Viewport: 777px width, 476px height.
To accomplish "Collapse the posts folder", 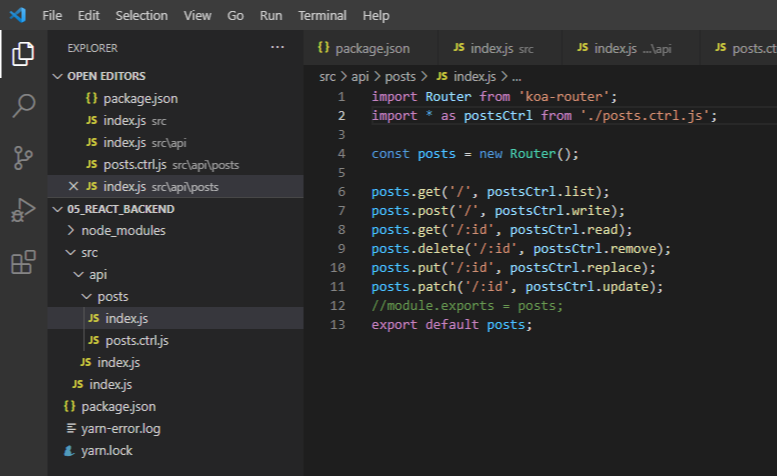I will [175, 296].
